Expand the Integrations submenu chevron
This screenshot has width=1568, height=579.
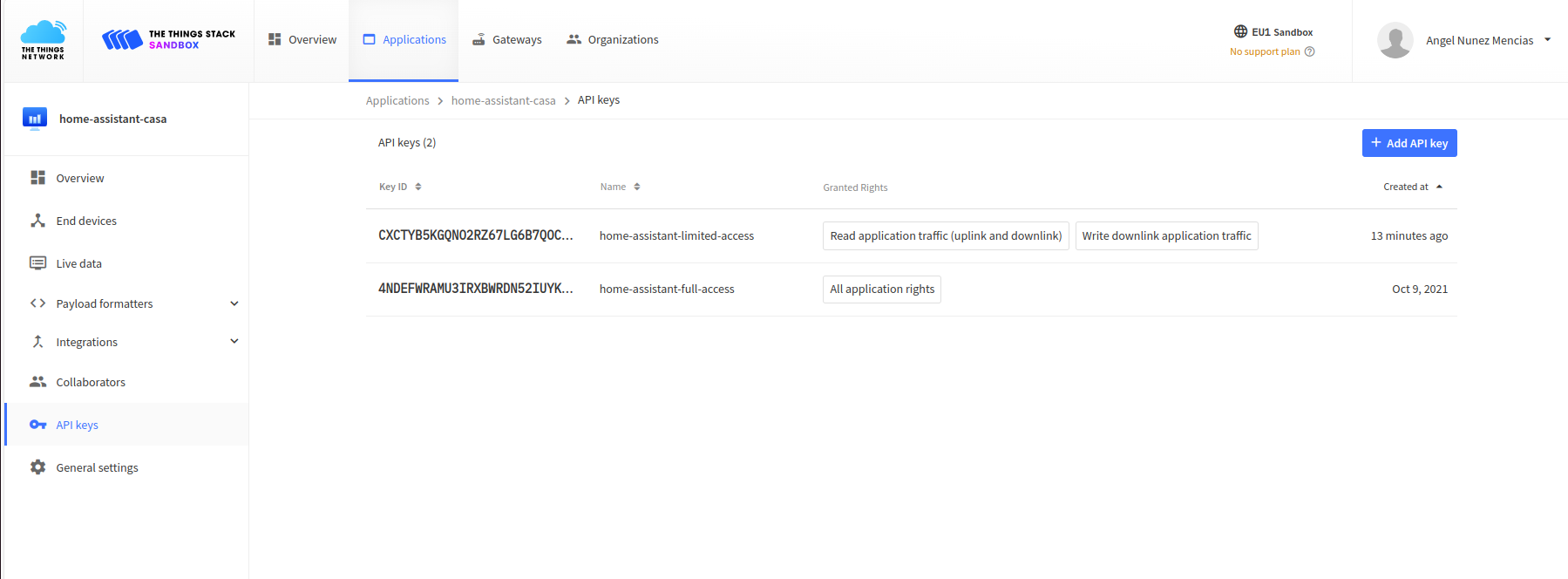tap(234, 342)
